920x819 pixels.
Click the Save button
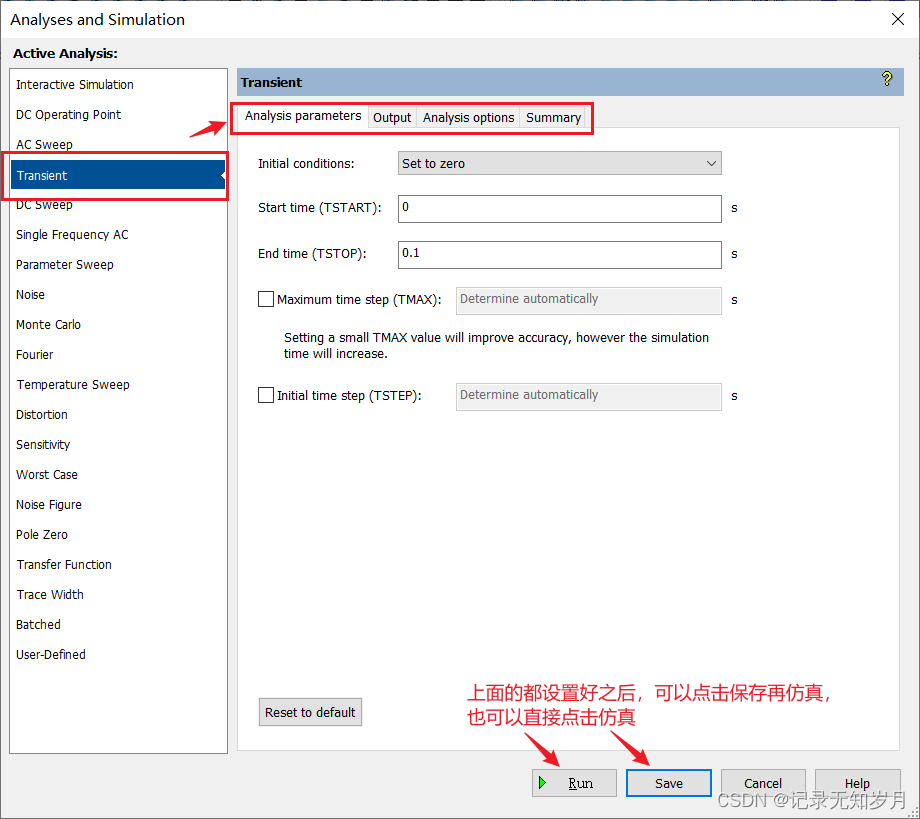click(669, 783)
